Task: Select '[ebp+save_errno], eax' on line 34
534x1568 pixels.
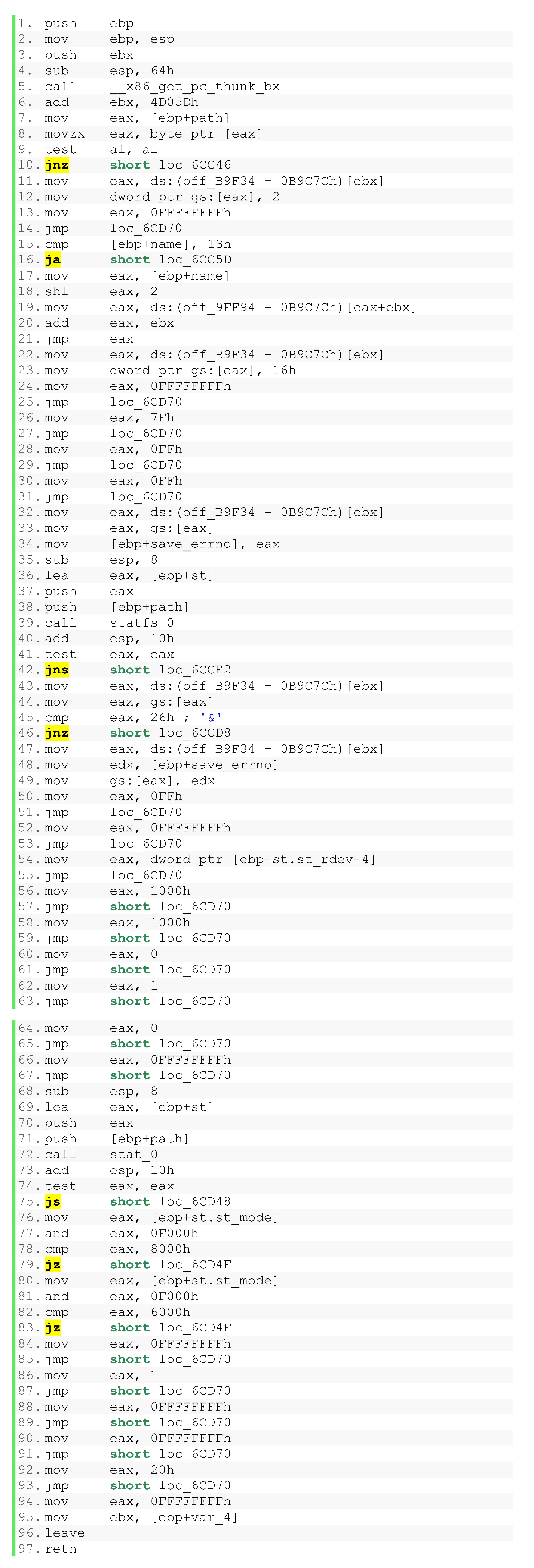Action: (x=195, y=544)
